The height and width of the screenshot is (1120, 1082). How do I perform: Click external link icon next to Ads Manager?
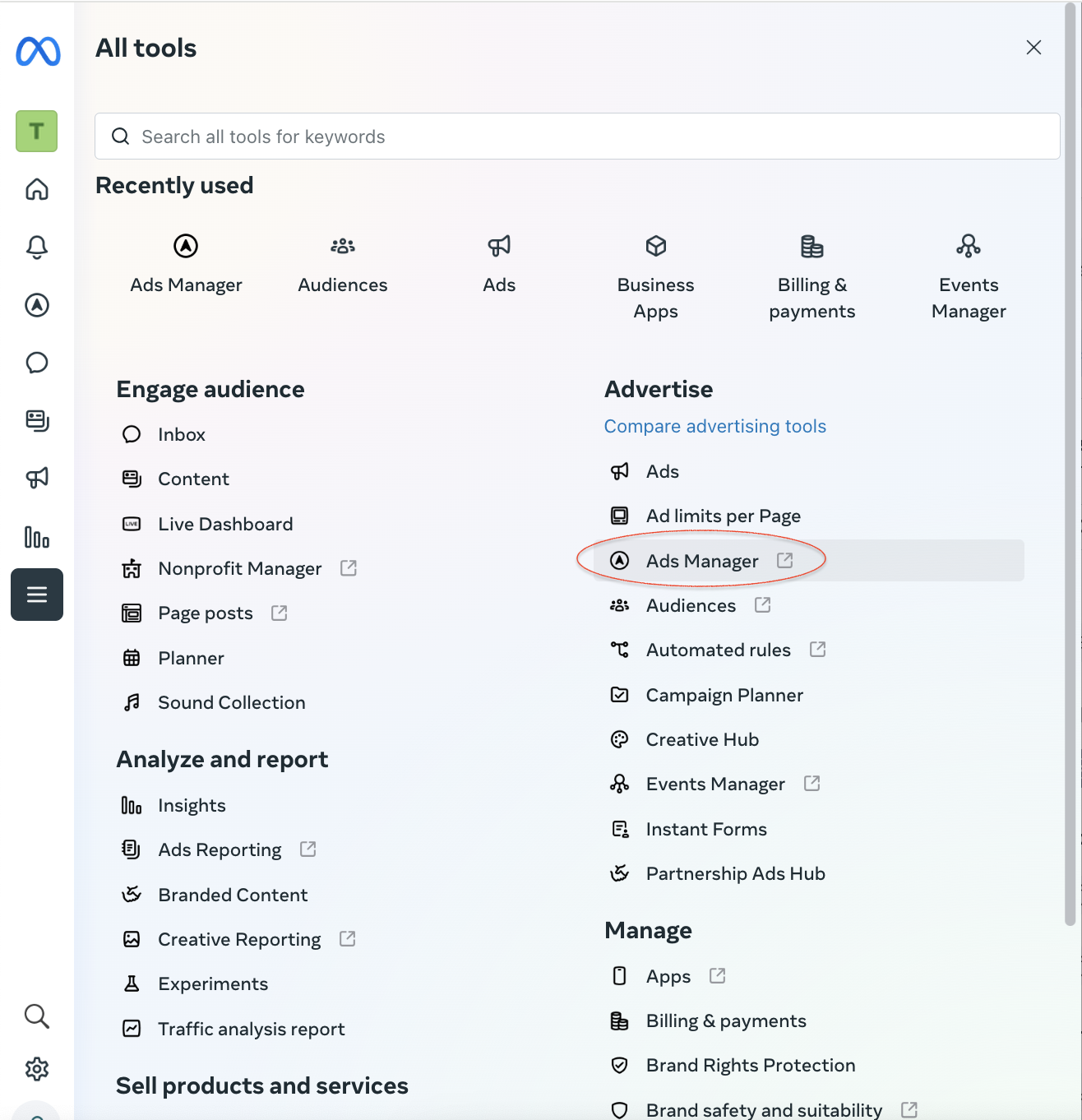[x=785, y=560]
